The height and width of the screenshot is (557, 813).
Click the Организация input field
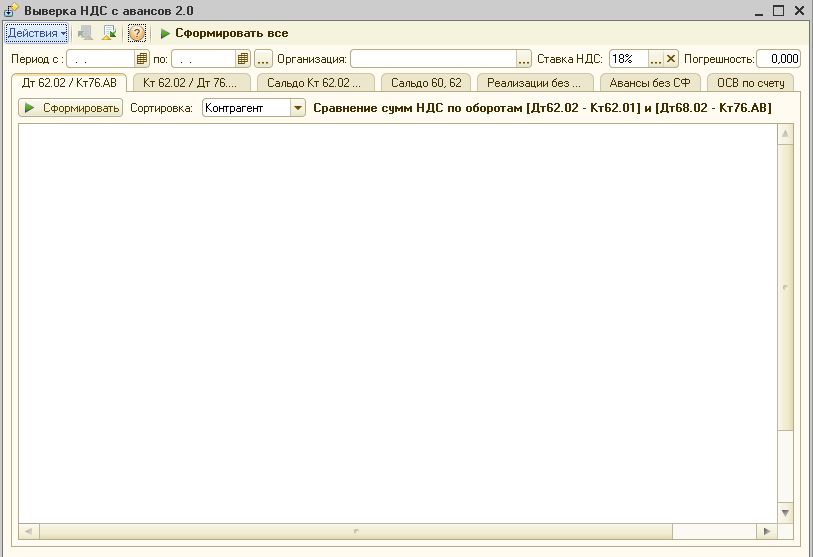(433, 59)
